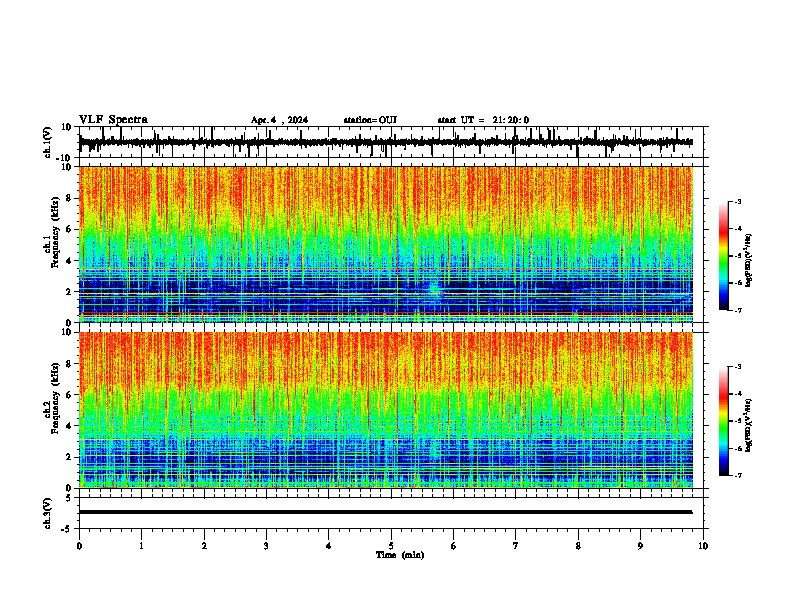Screen dimensions: 792x612
Task: Click time axis tick label "5"
Action: [391, 546]
